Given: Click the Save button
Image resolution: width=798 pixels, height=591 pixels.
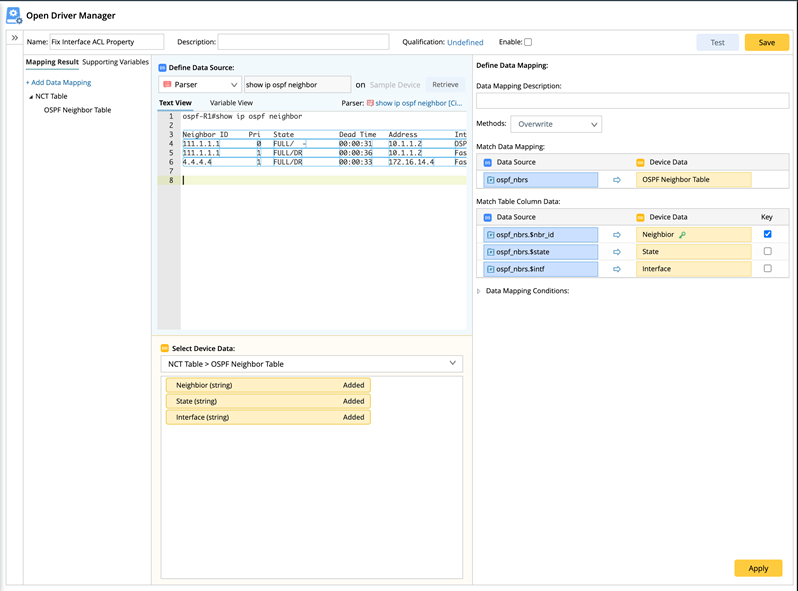Looking at the screenshot, I should click(766, 42).
